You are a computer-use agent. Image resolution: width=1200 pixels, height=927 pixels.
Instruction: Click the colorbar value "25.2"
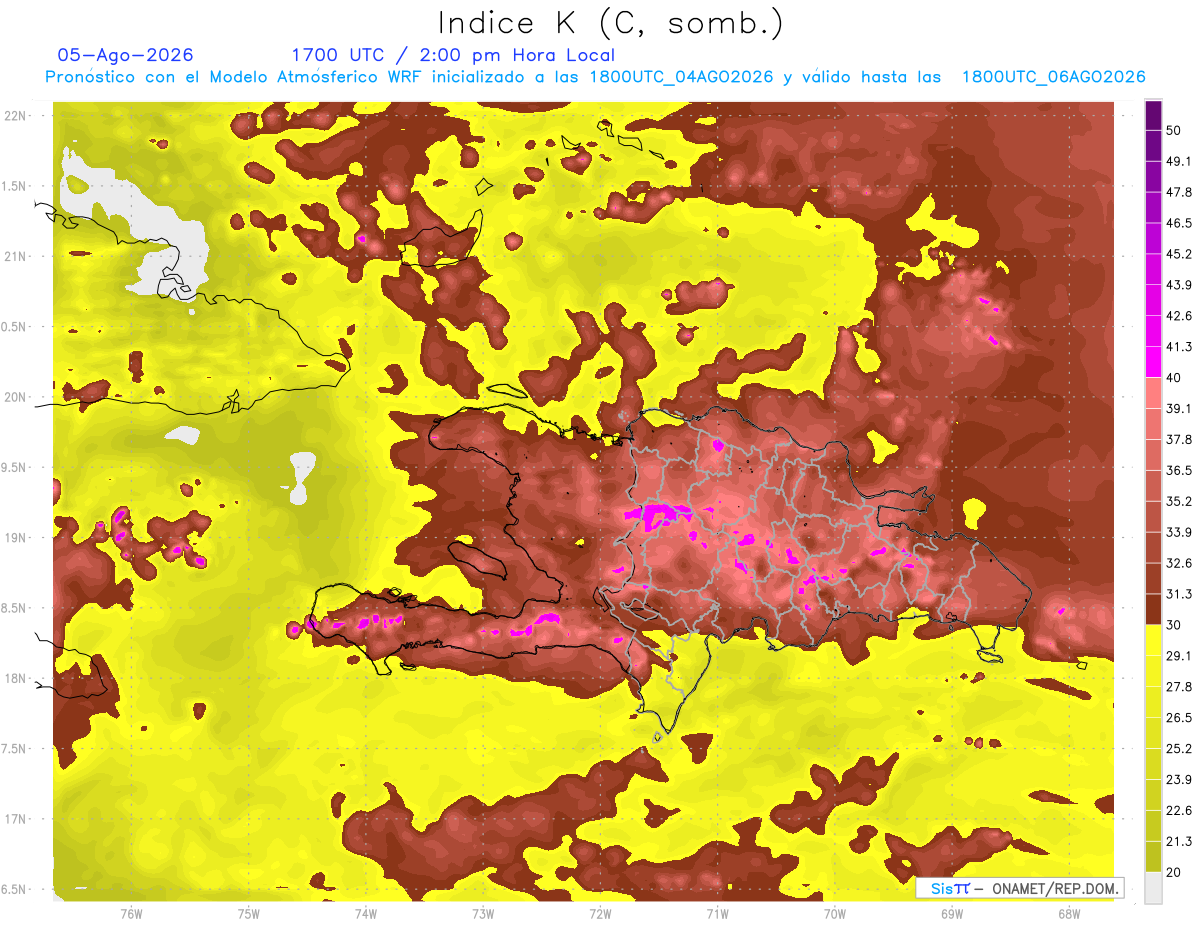click(x=1178, y=748)
